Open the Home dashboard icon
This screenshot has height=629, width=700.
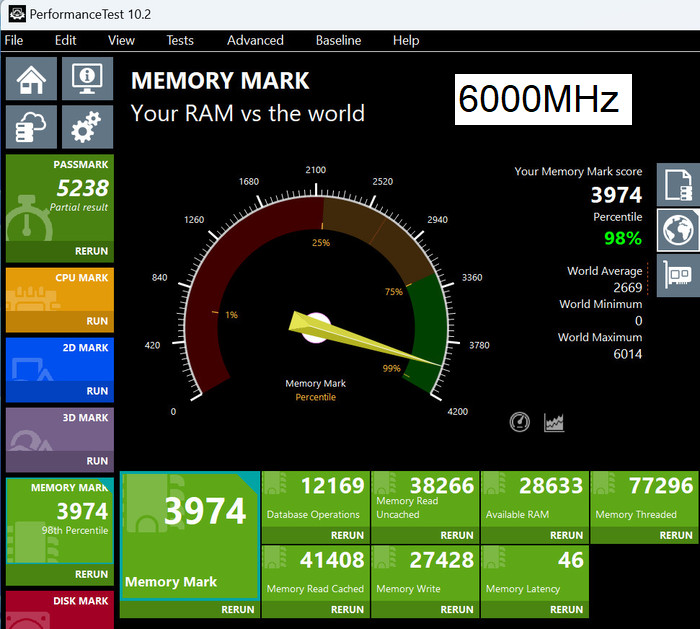[31, 79]
